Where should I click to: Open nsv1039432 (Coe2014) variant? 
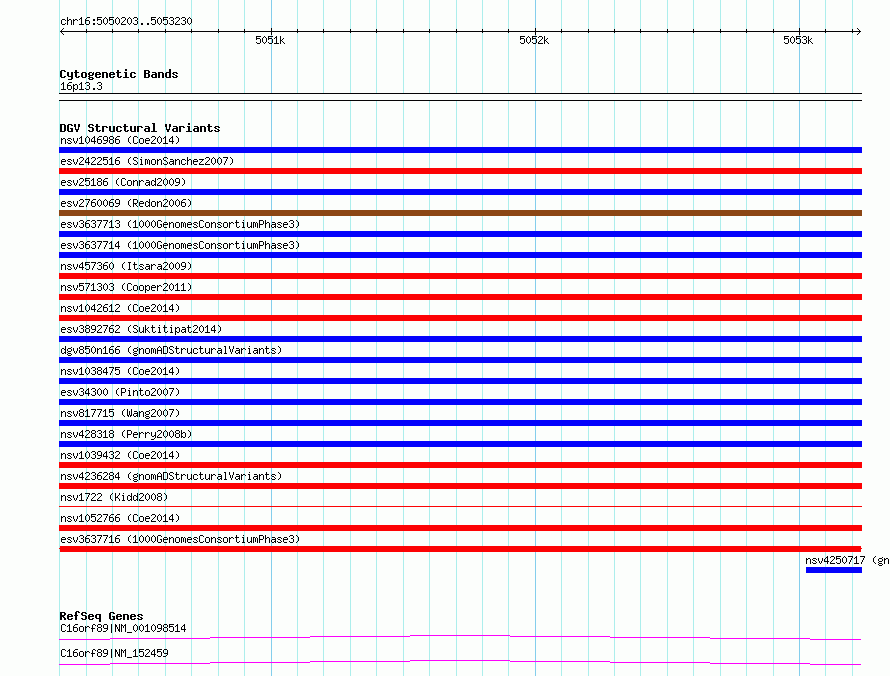(120, 455)
